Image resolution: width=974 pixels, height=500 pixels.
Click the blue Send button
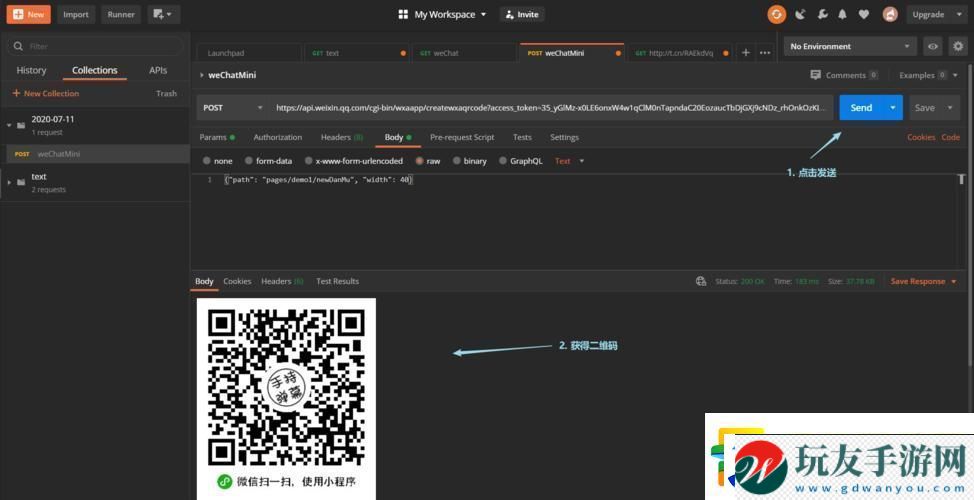[861, 107]
